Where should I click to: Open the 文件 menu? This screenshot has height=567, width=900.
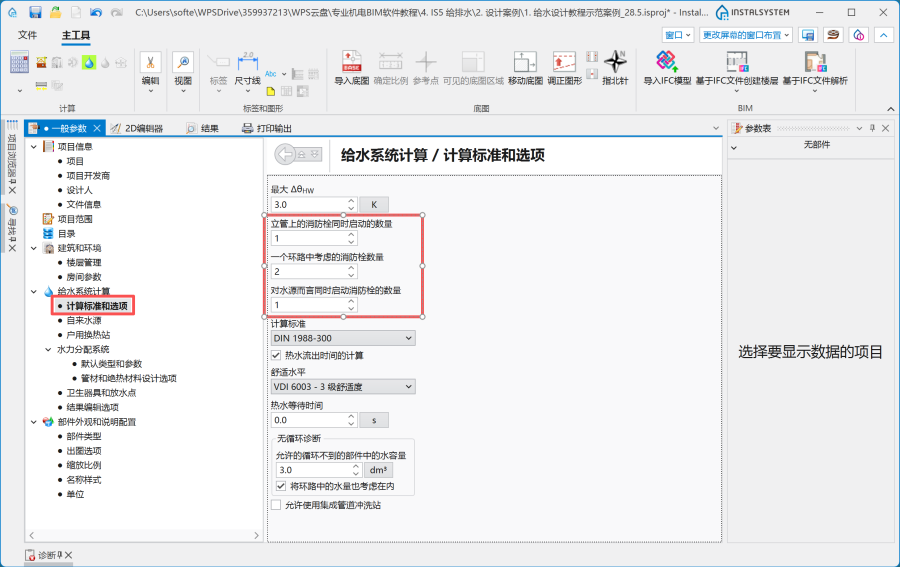[x=28, y=35]
